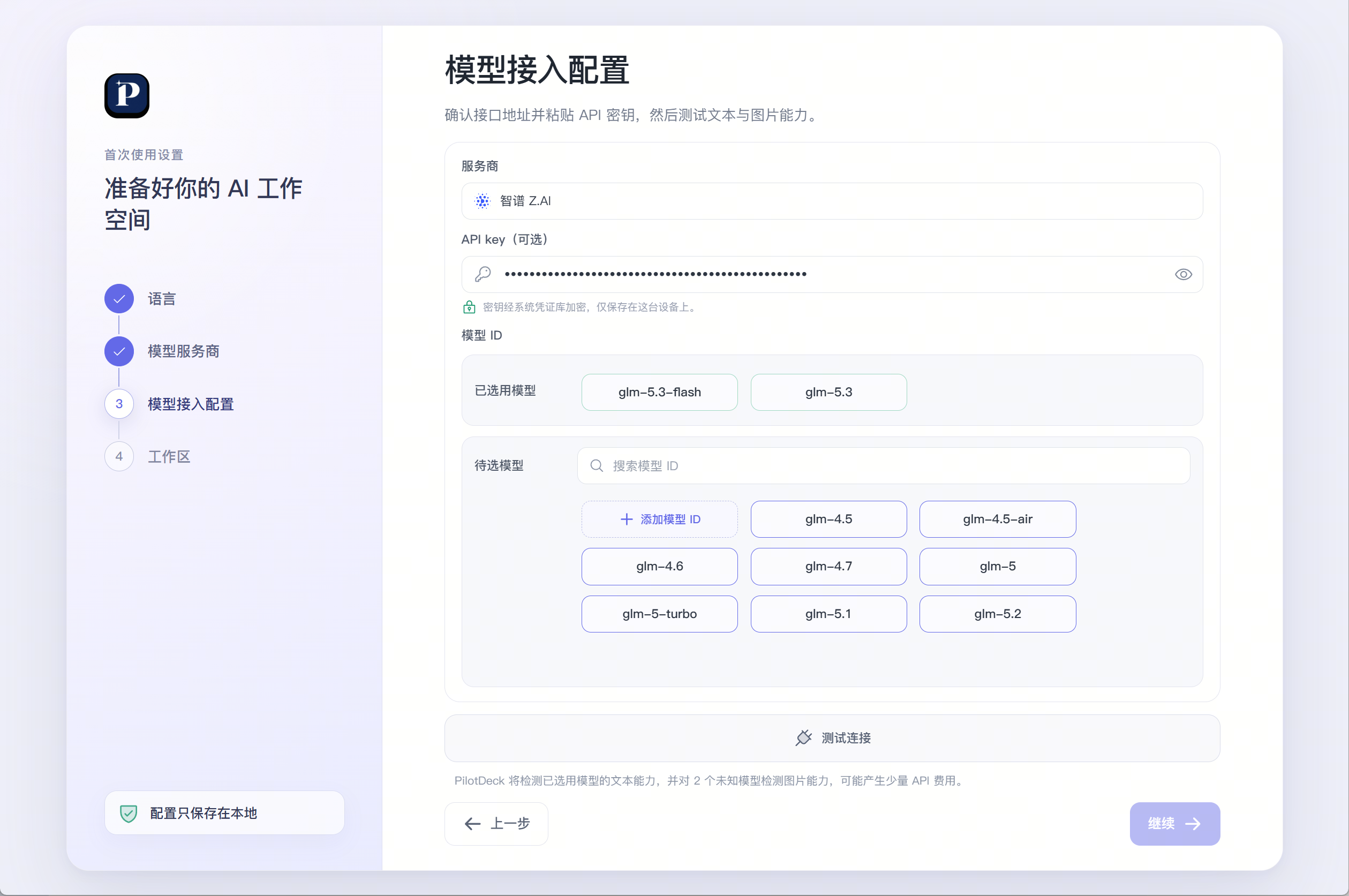Show the API key with eye icon
This screenshot has height=896, width=1349.
1183,274
